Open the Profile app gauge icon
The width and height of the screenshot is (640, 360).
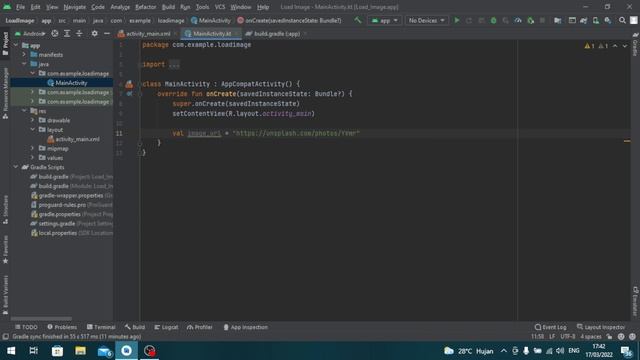pos(518,20)
